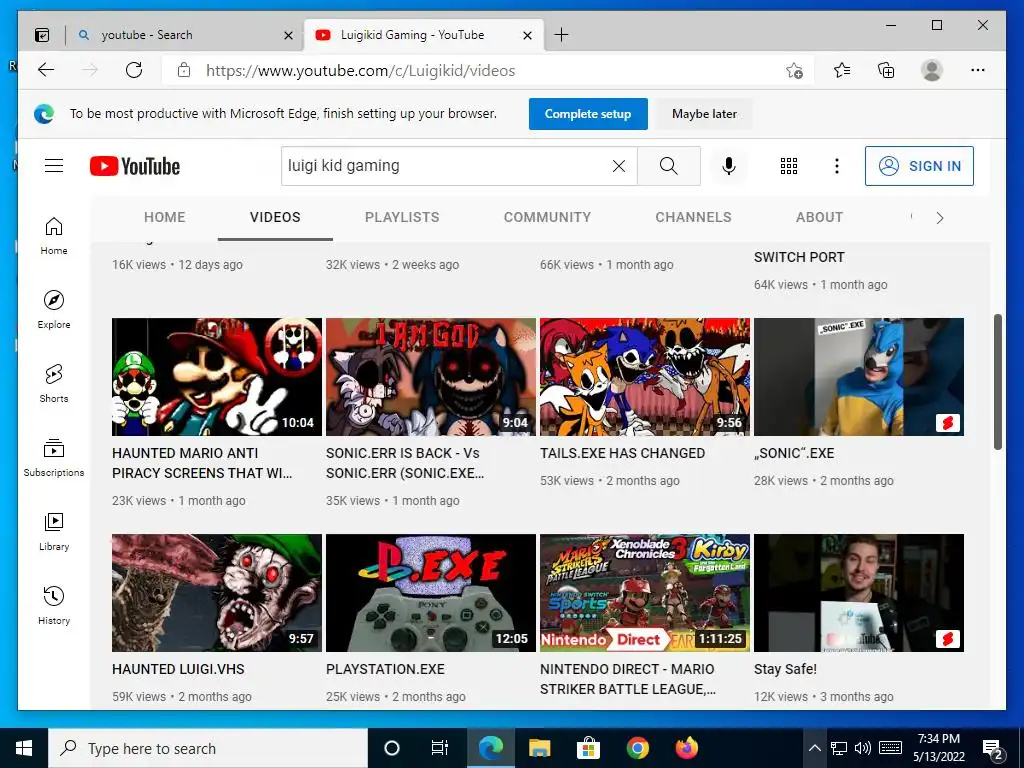The image size is (1024, 768).
Task: Show more channel tabs with right chevron
Action: pos(940,218)
